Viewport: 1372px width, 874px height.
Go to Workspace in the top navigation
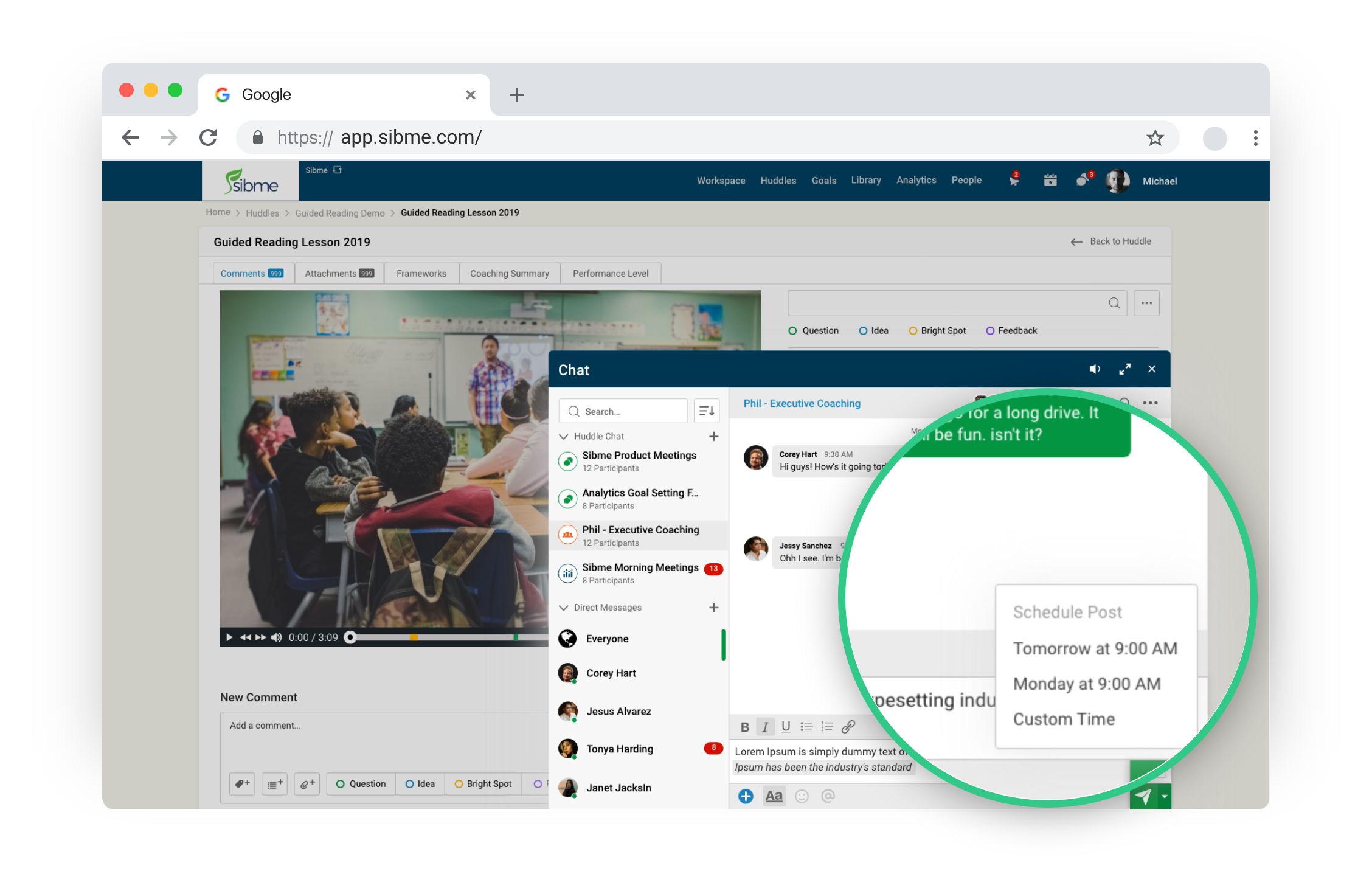[x=721, y=181]
